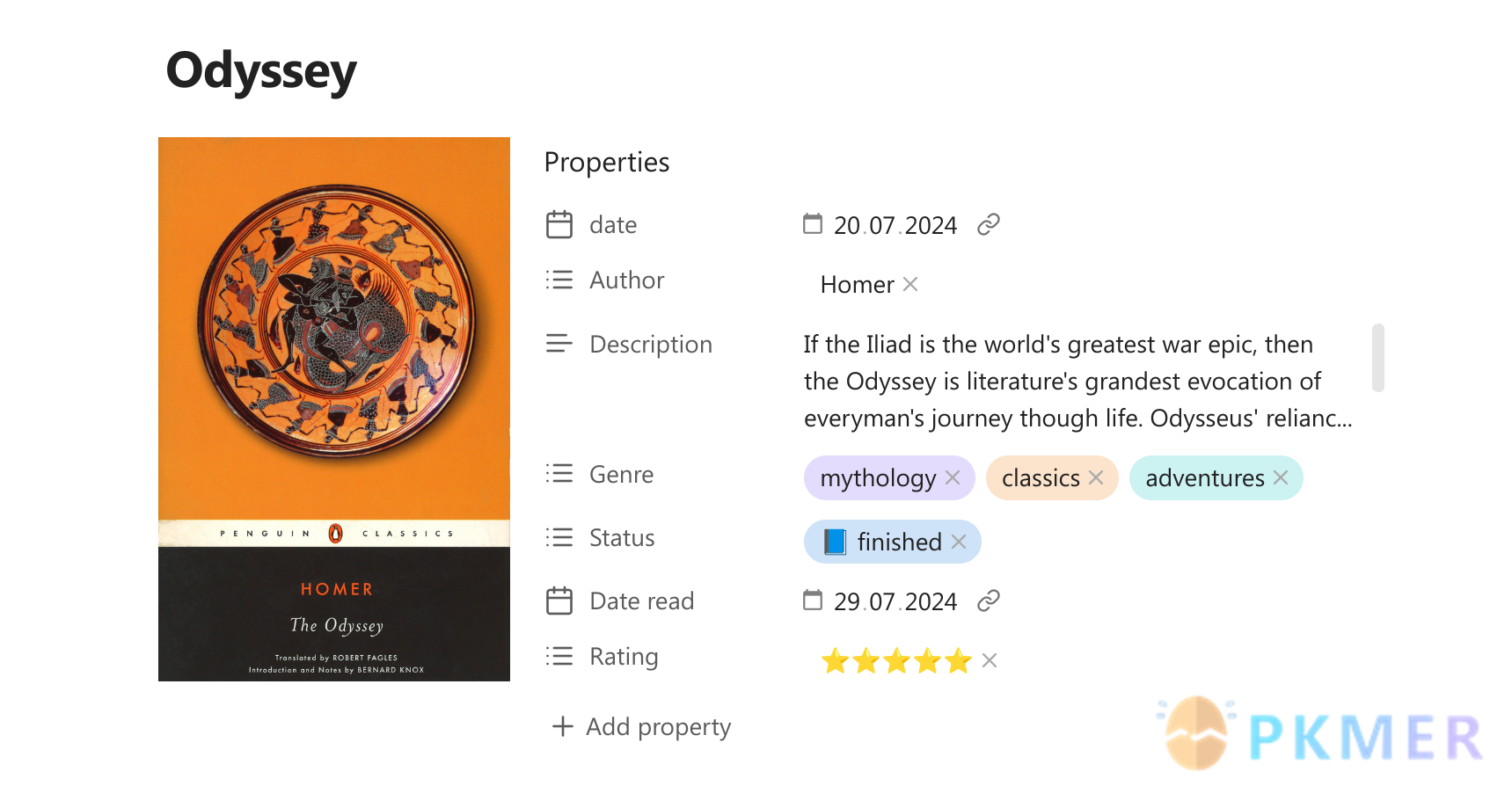The image size is (1512, 808).
Task: Click the Odyssey note title
Action: click(261, 71)
